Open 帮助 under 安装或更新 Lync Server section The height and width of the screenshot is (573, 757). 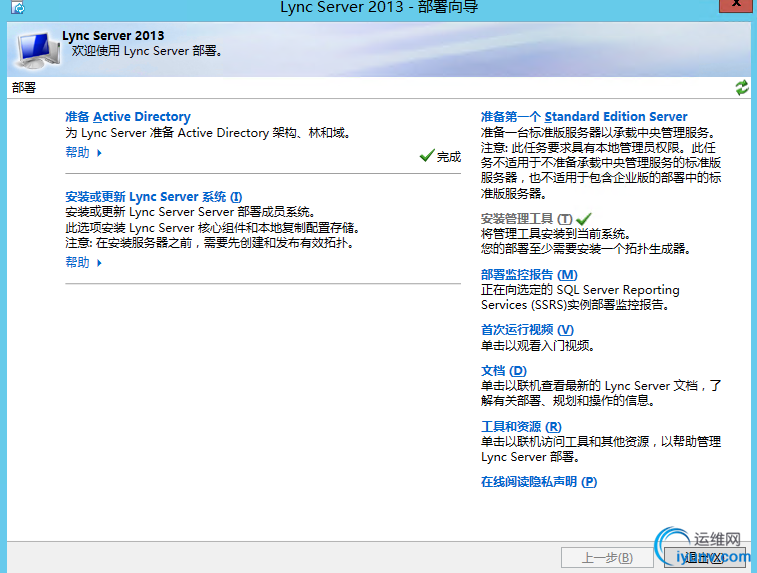point(77,263)
